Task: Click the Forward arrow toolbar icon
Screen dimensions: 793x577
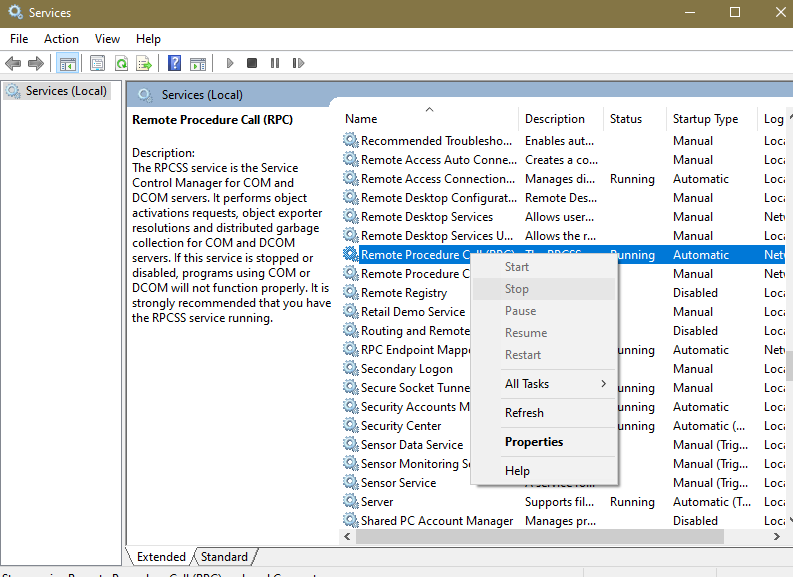Action: coord(36,63)
